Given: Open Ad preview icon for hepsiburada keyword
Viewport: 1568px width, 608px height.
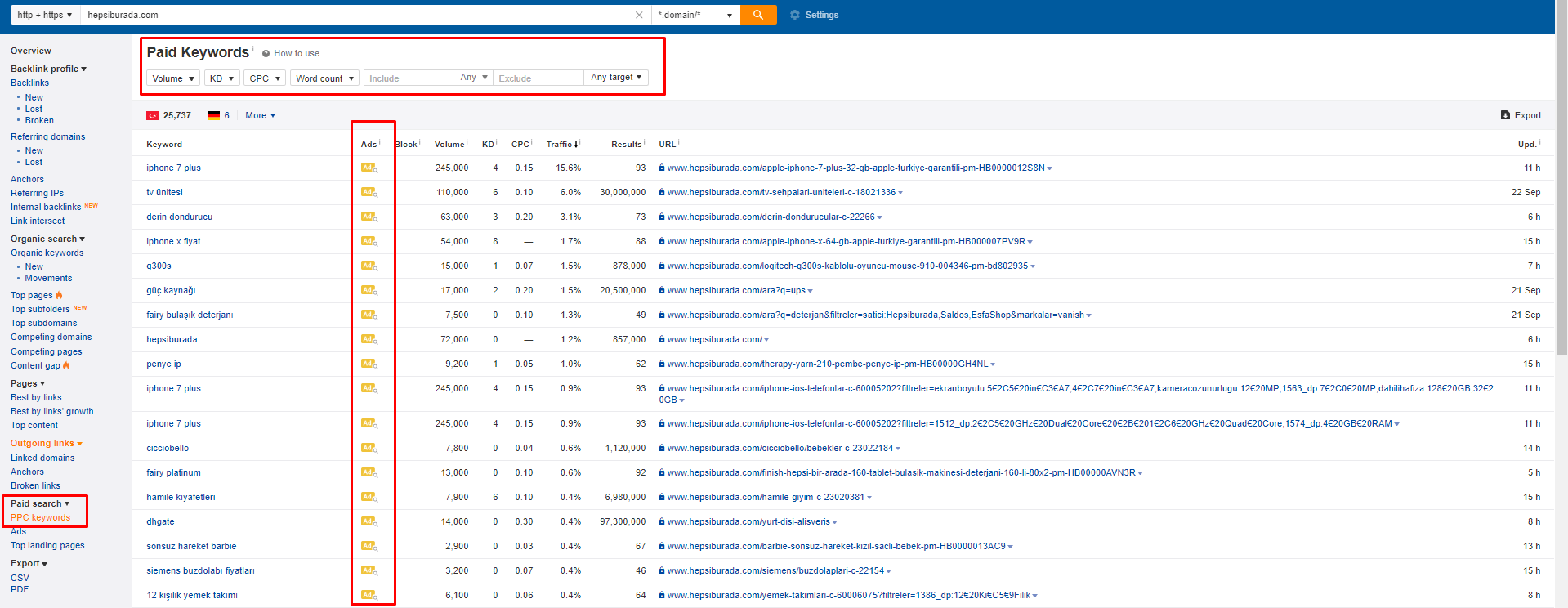Looking at the screenshot, I should 369,339.
